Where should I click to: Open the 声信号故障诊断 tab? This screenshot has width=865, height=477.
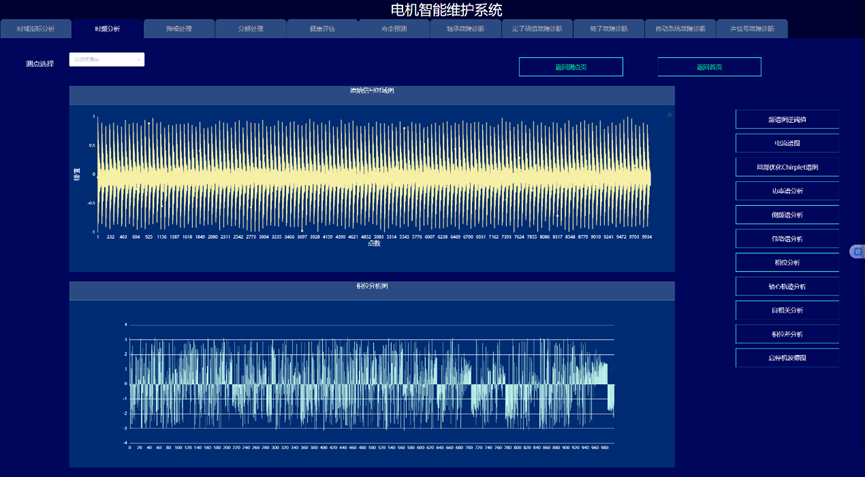tap(752, 29)
